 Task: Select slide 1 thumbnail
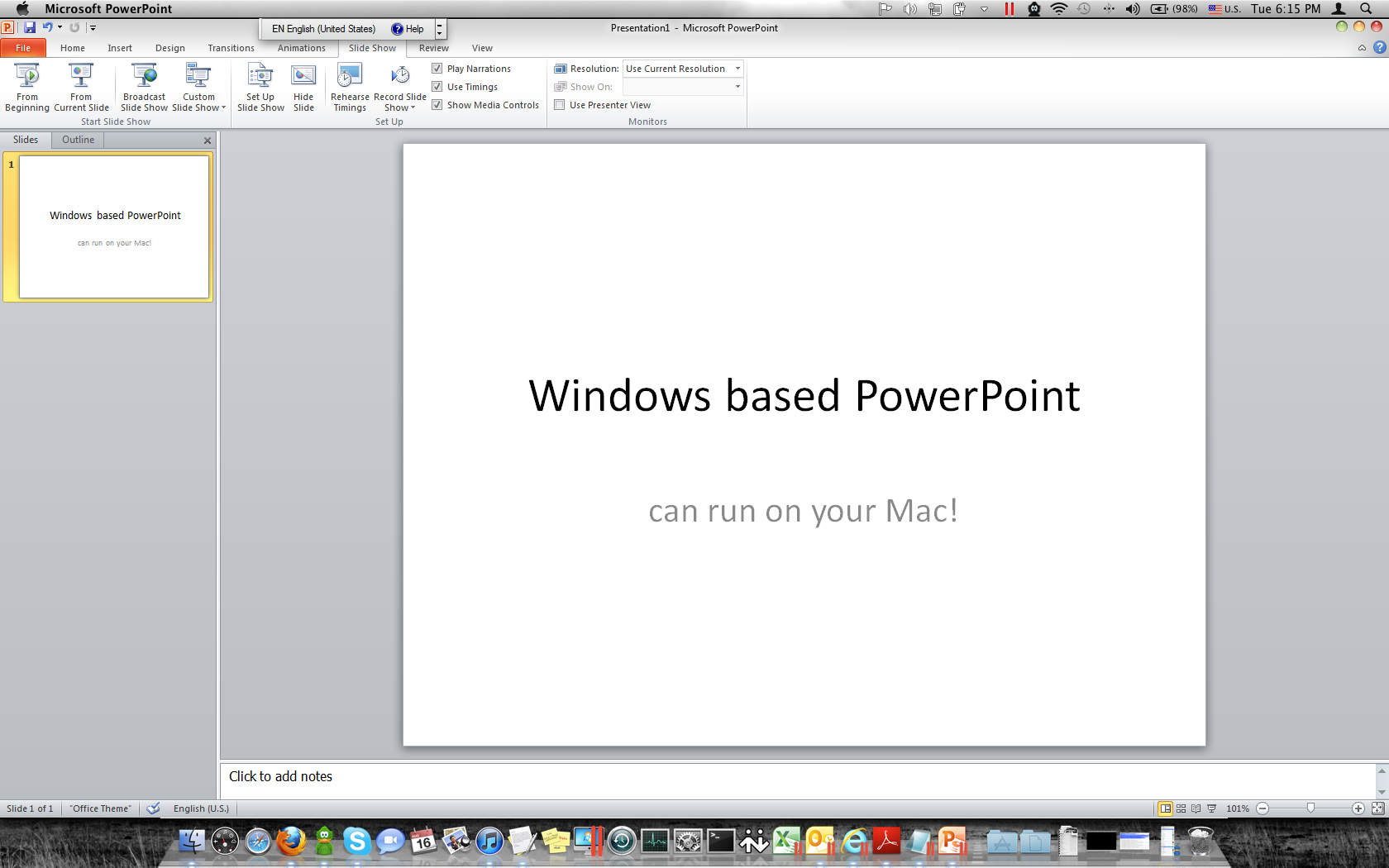point(114,227)
